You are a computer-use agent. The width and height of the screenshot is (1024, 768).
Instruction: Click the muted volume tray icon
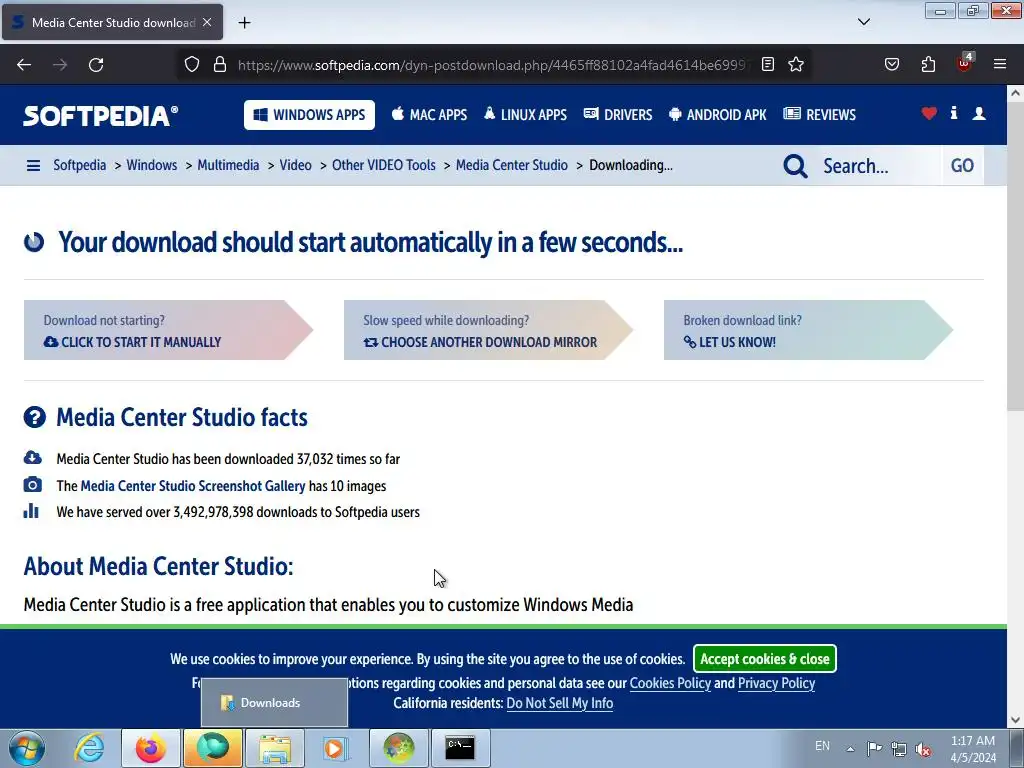(x=923, y=749)
